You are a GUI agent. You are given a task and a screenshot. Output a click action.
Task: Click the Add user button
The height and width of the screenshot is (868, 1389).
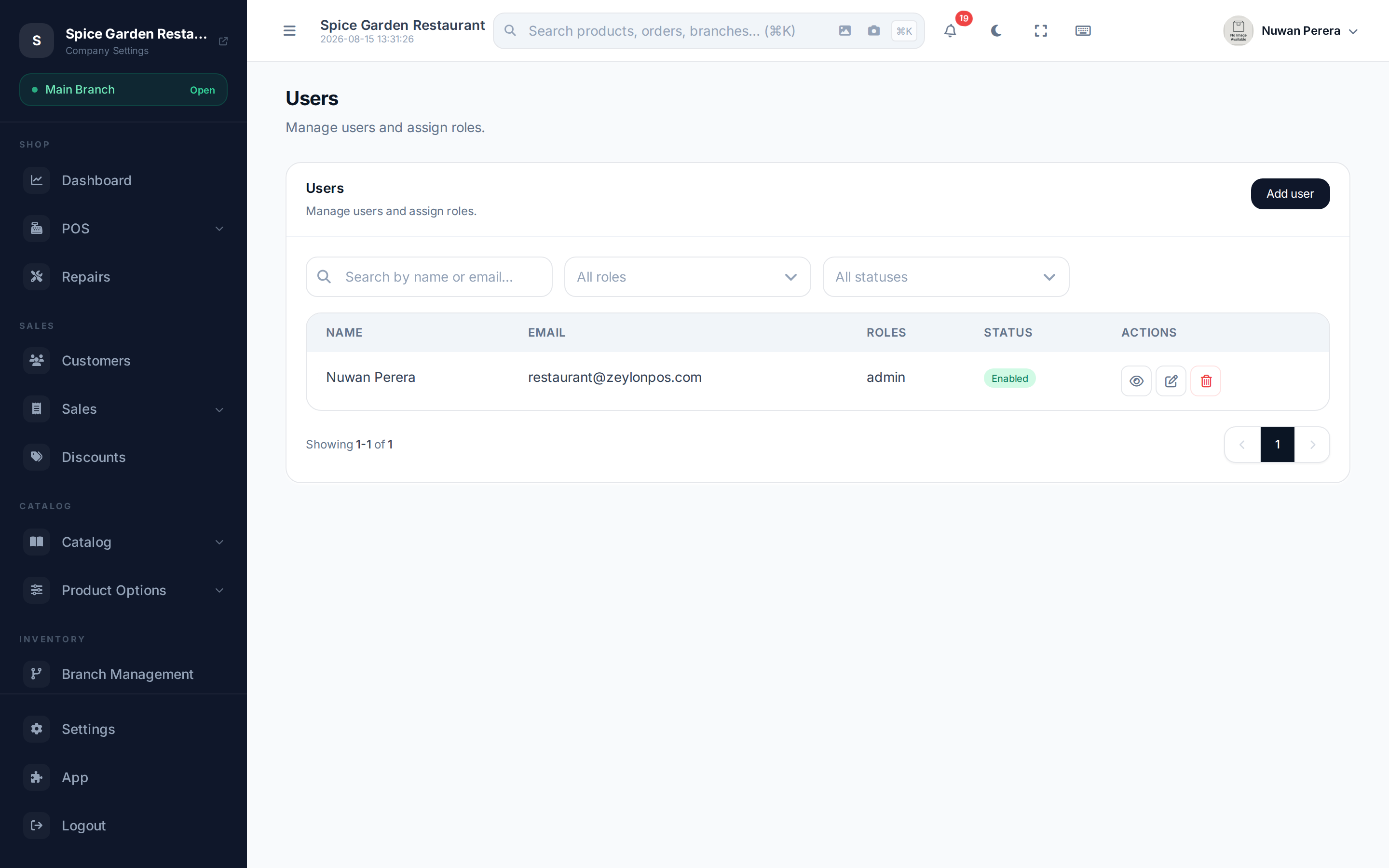pos(1290,194)
